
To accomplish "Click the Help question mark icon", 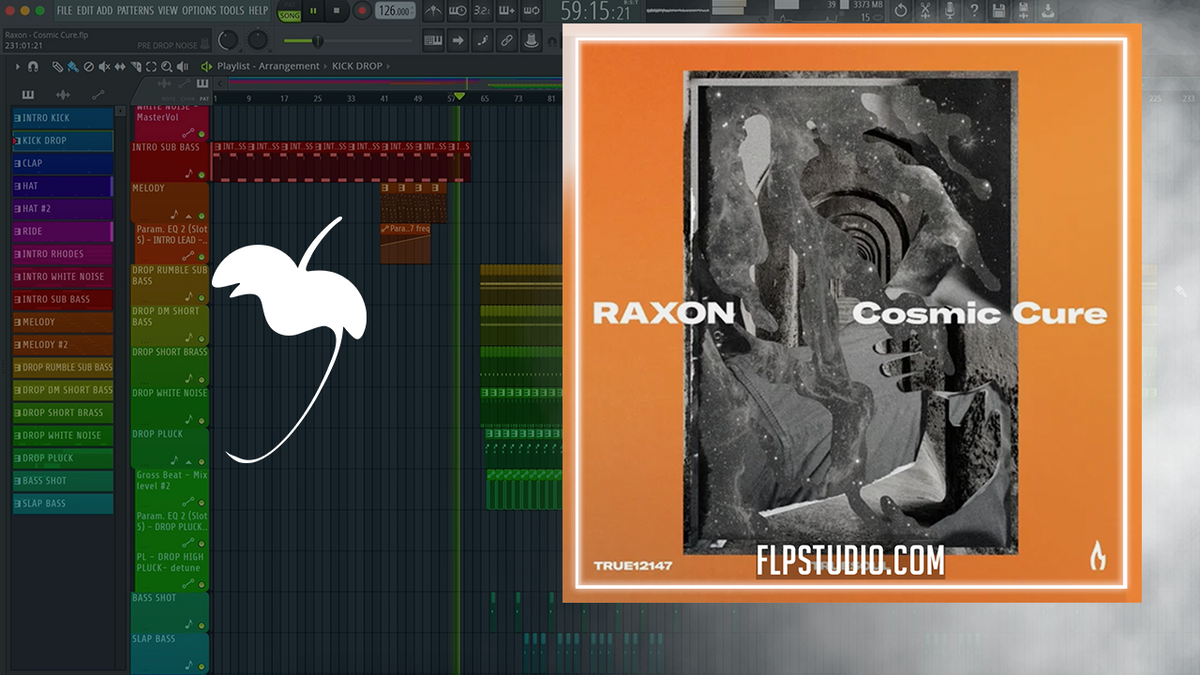I will coord(975,9).
